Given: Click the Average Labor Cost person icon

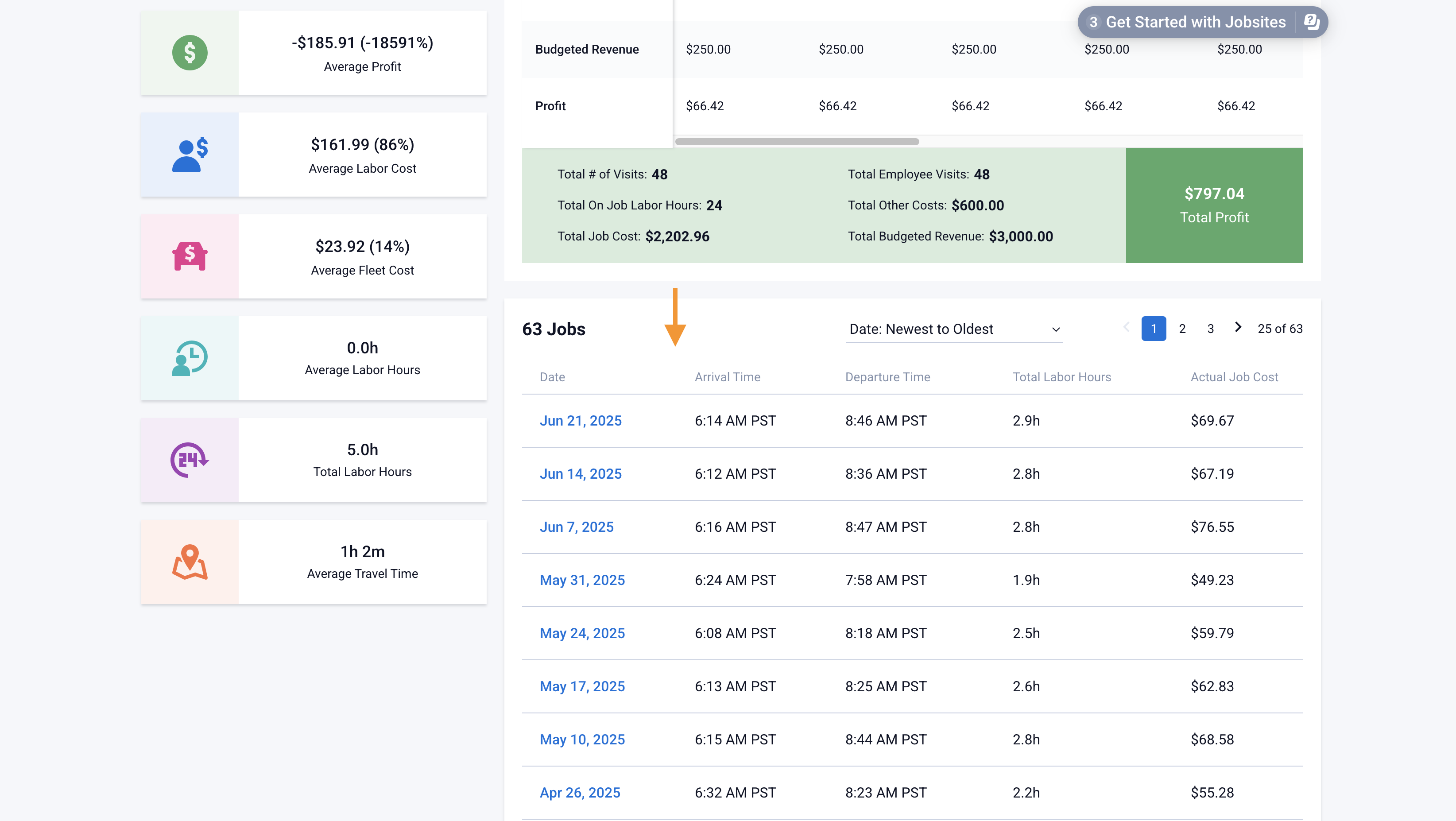Looking at the screenshot, I should click(x=190, y=154).
